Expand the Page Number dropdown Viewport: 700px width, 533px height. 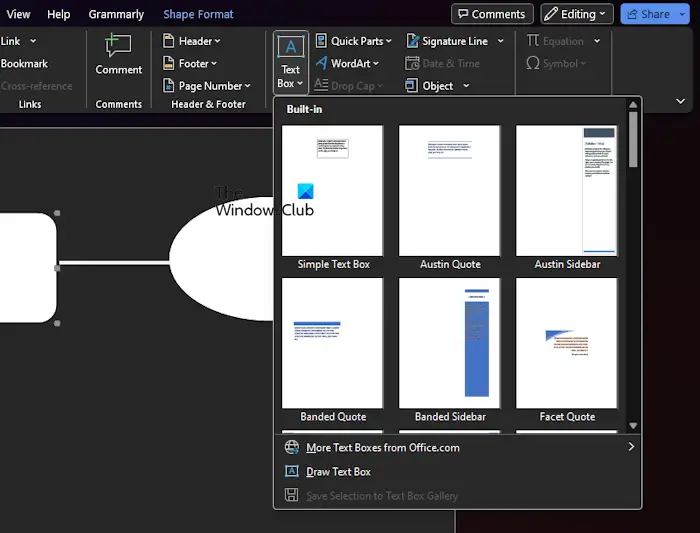coord(247,86)
